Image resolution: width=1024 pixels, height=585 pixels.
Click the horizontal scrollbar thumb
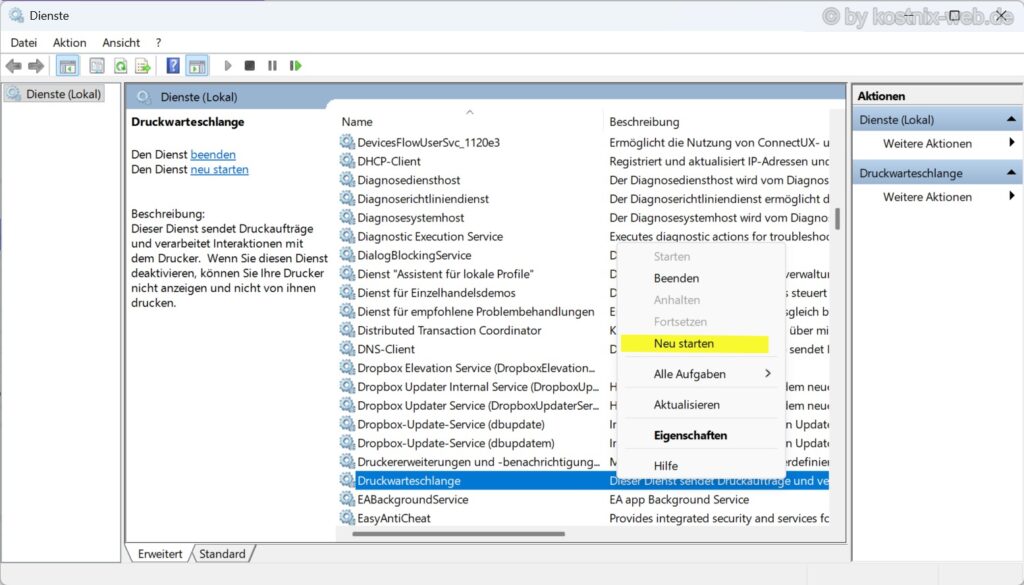(458, 534)
